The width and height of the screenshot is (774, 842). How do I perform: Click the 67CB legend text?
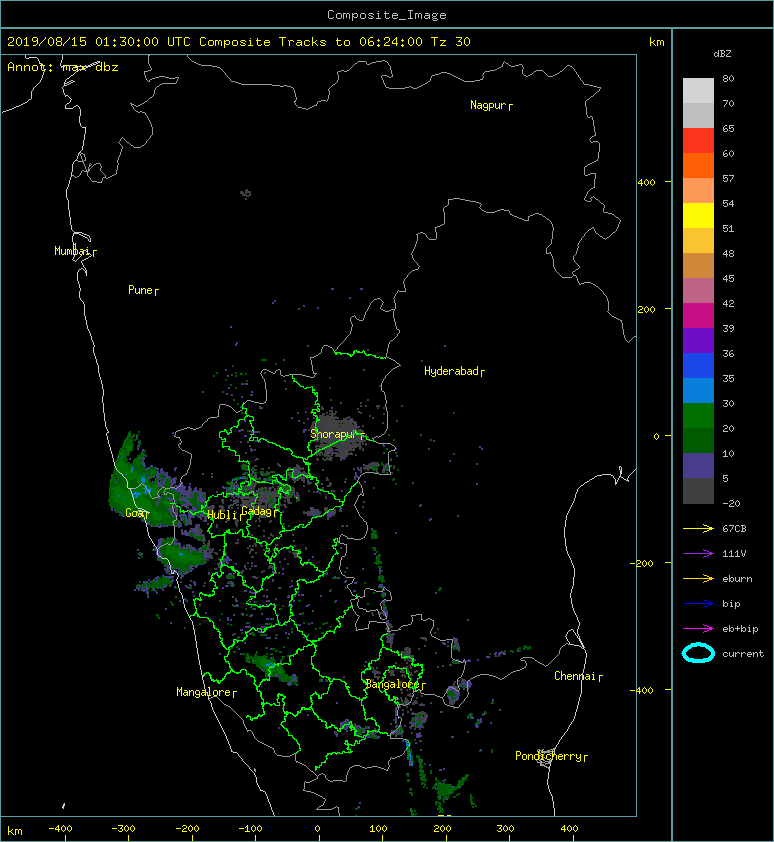734,529
